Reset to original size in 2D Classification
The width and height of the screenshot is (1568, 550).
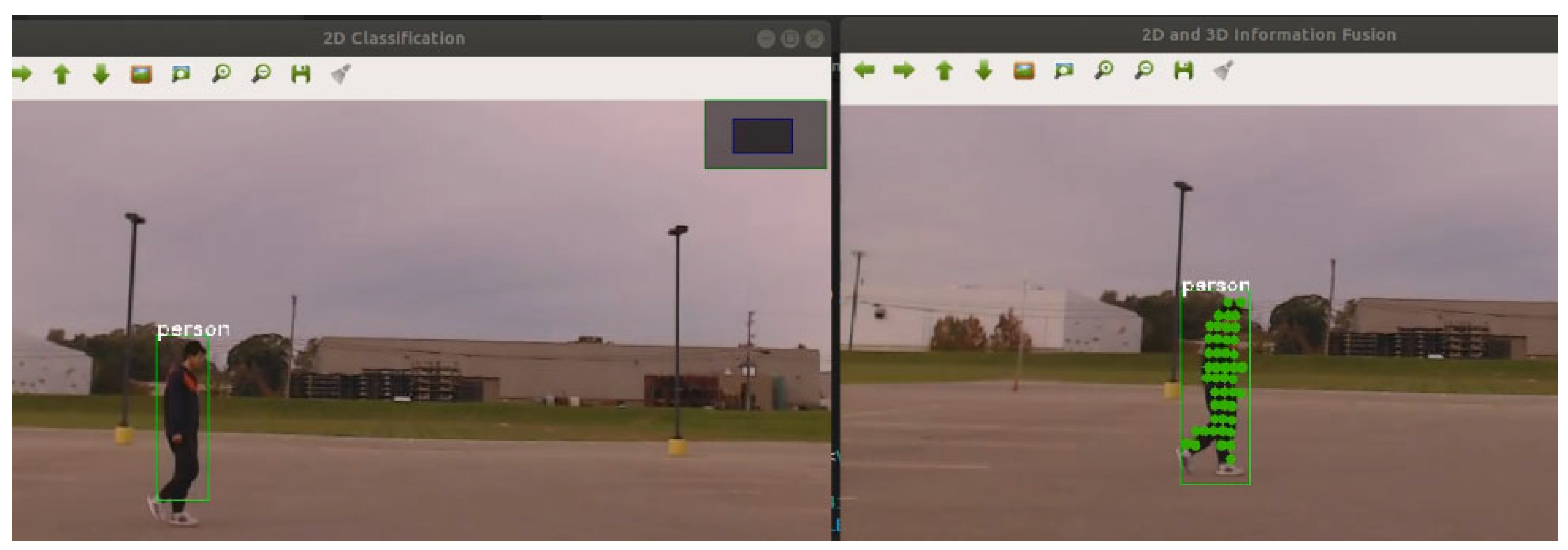click(141, 74)
